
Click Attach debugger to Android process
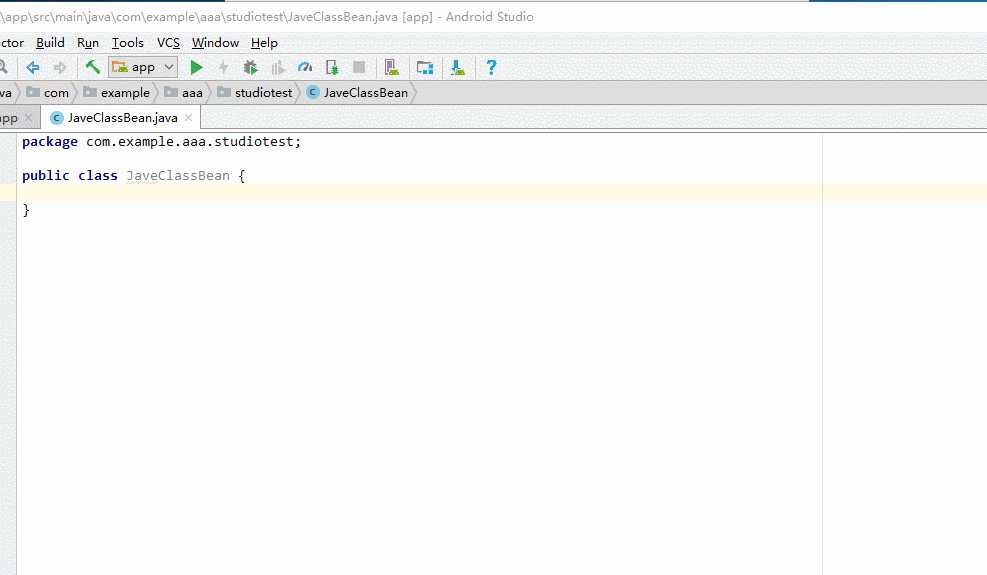pos(332,67)
